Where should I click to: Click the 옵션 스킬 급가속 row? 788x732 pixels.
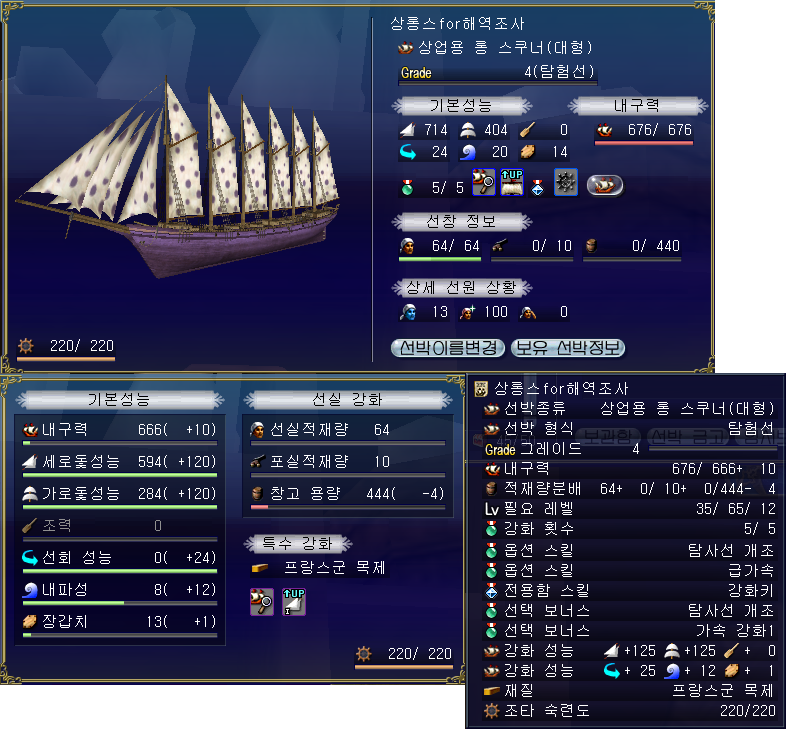(x=630, y=570)
